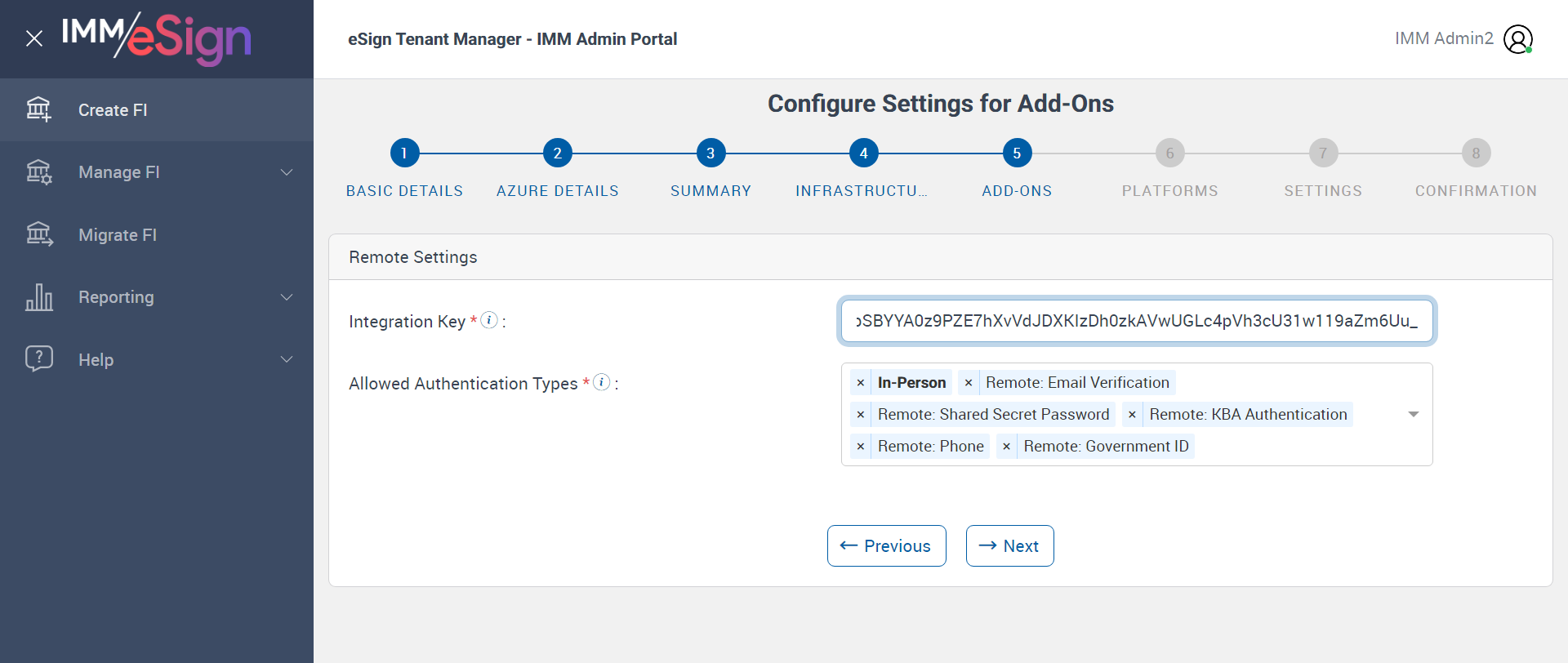
Task: Click the Create FI bank icon
Action: [38, 109]
